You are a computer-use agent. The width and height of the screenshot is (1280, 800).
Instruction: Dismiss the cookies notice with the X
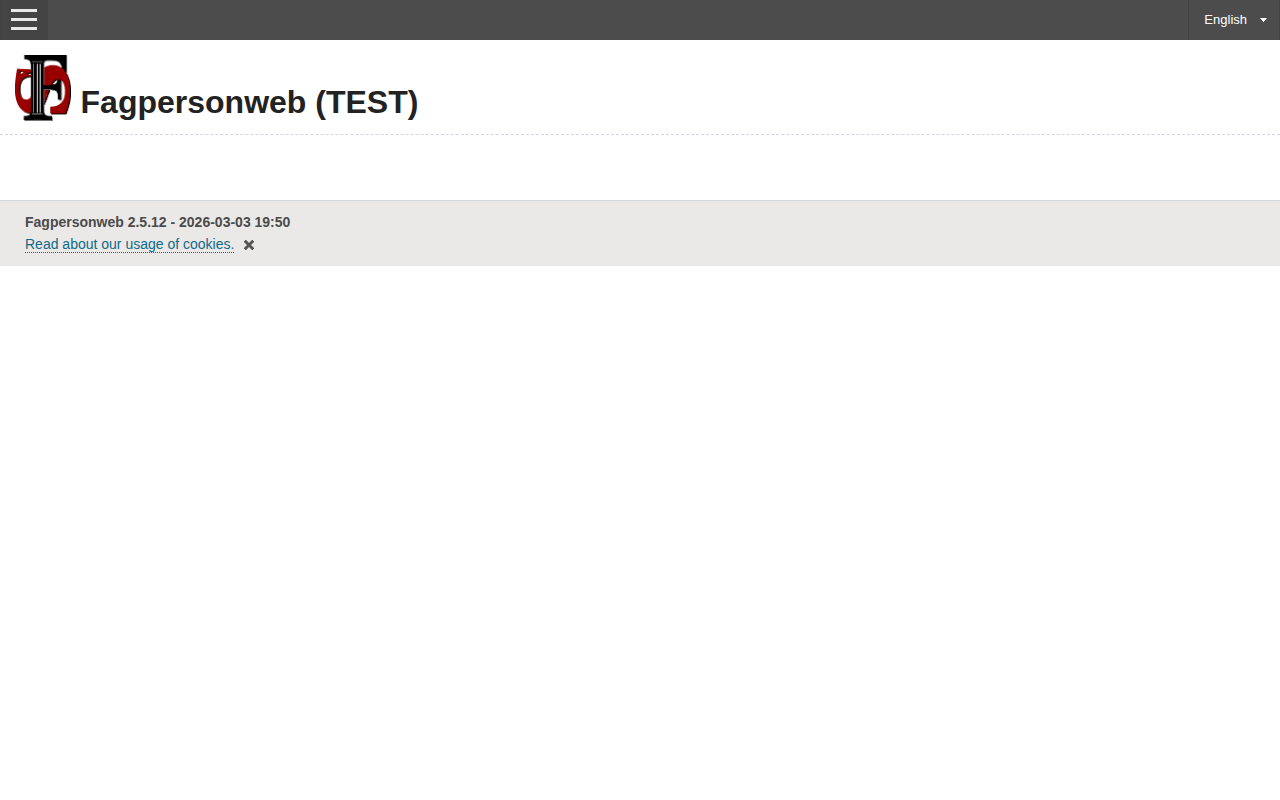coord(248,245)
